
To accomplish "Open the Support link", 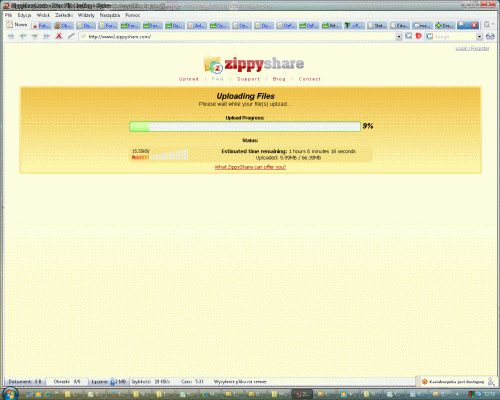I will [x=248, y=79].
